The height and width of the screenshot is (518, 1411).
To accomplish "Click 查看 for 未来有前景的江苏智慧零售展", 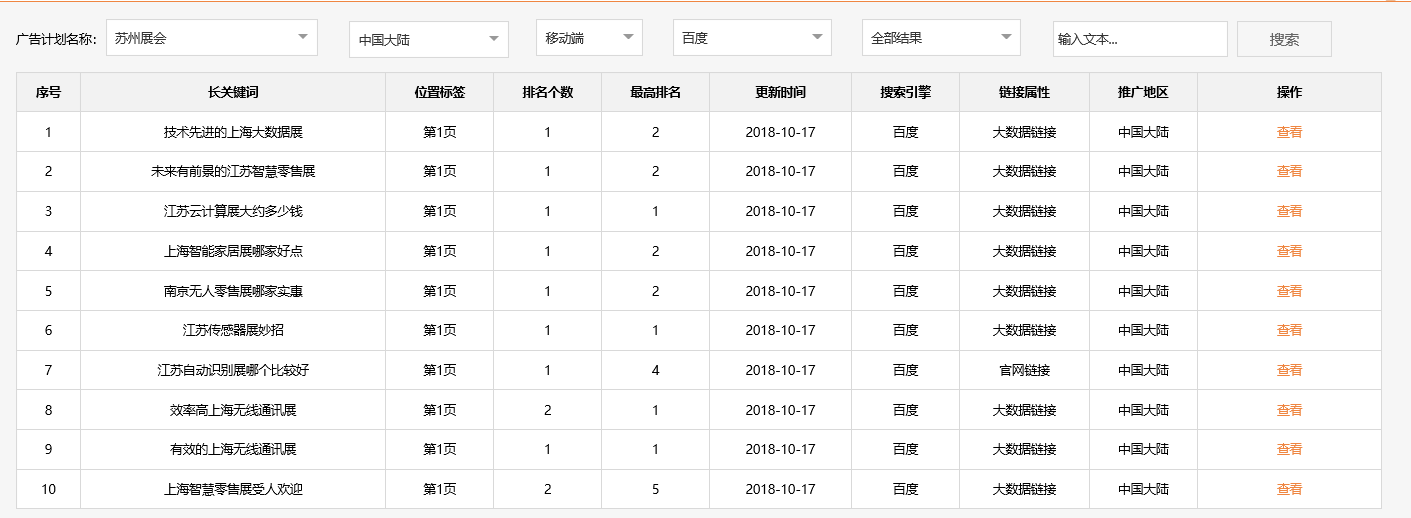I will pyautogui.click(x=1290, y=172).
